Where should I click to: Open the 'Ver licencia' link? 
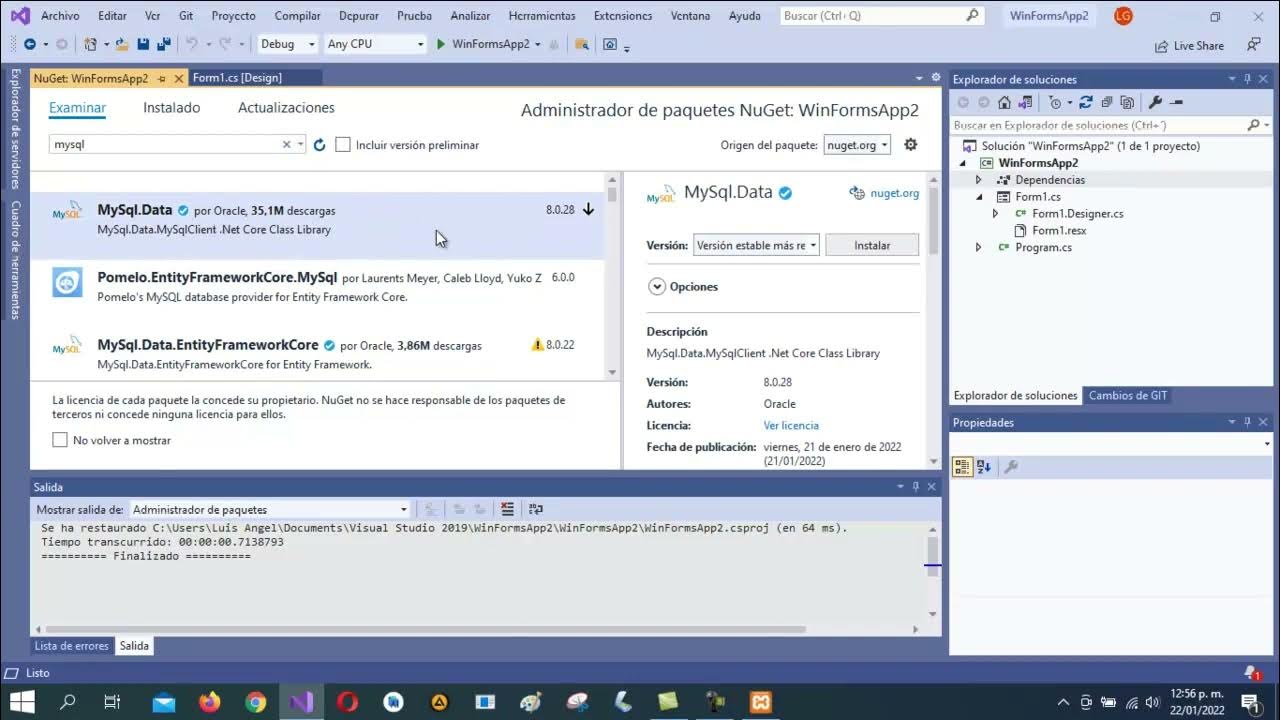[791, 426]
